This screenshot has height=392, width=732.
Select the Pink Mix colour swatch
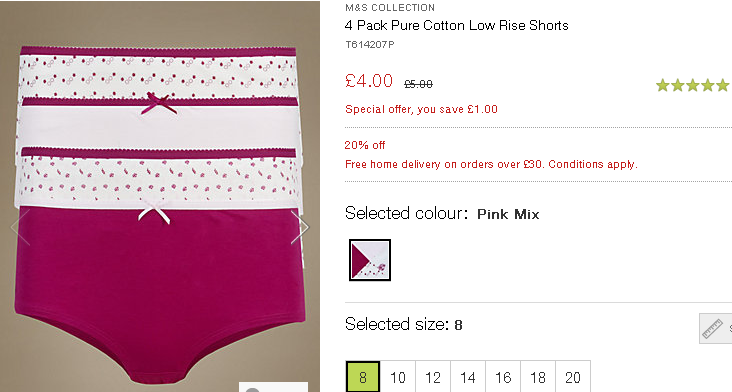370,260
